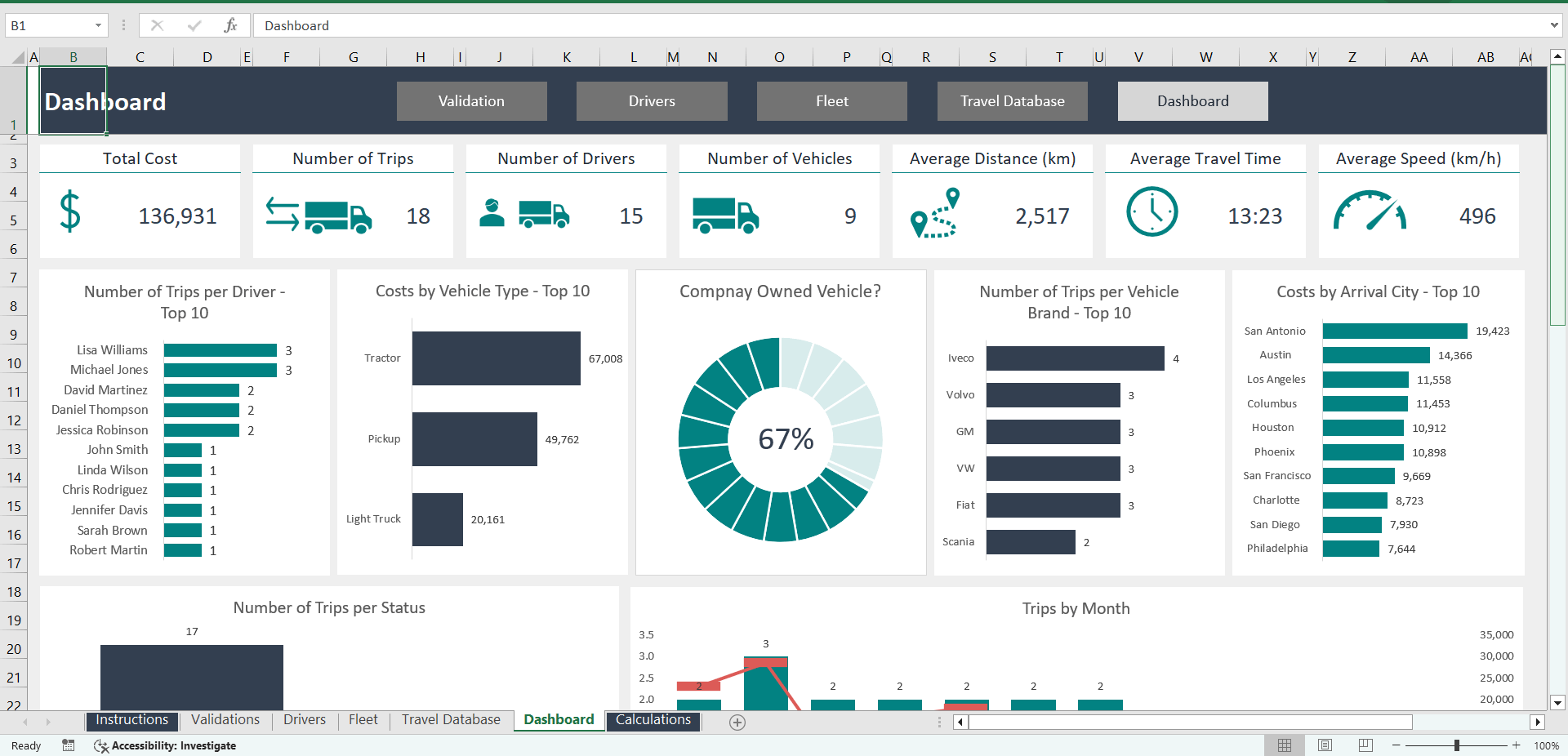Enable Page Break Preview view

(1364, 745)
